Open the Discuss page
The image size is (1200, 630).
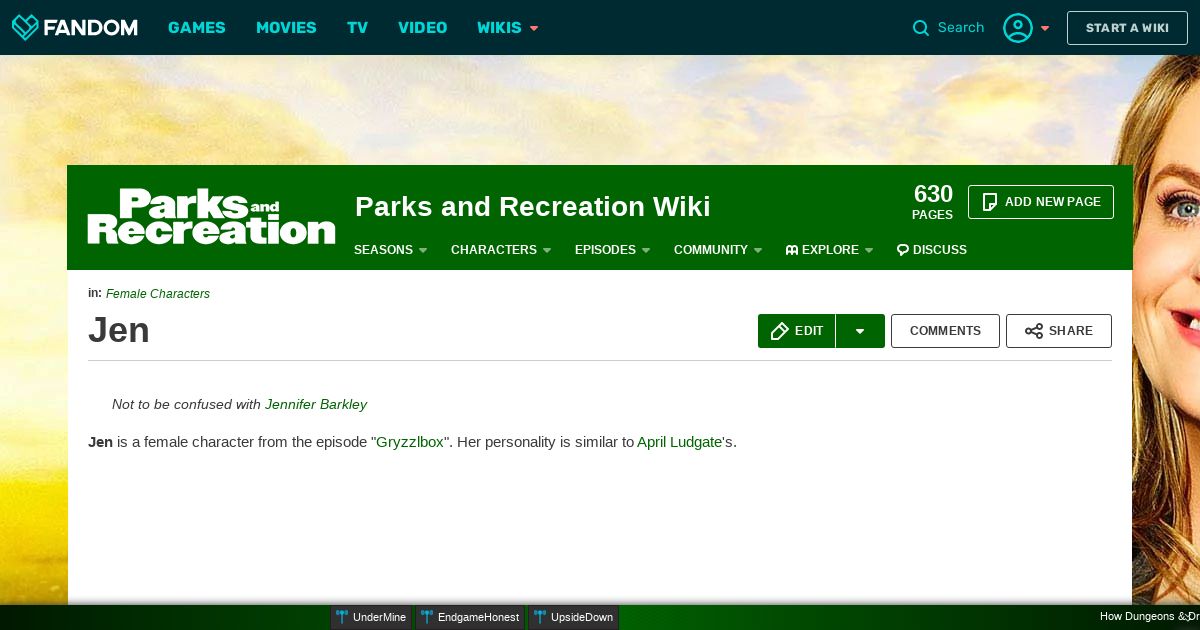pos(932,250)
